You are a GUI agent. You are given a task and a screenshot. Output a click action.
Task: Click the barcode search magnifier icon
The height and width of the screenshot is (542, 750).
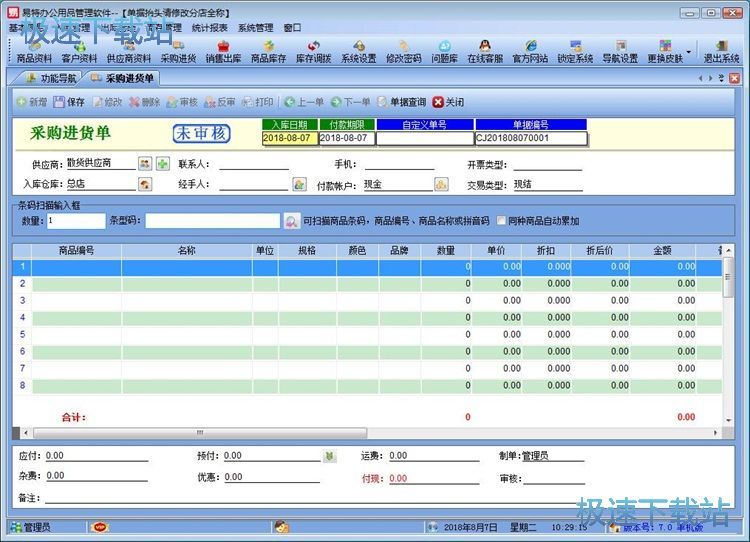(x=291, y=221)
